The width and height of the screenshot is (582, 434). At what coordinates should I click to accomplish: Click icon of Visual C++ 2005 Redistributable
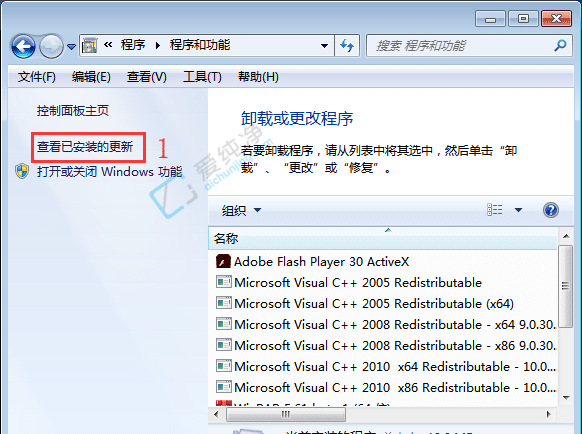(223, 282)
